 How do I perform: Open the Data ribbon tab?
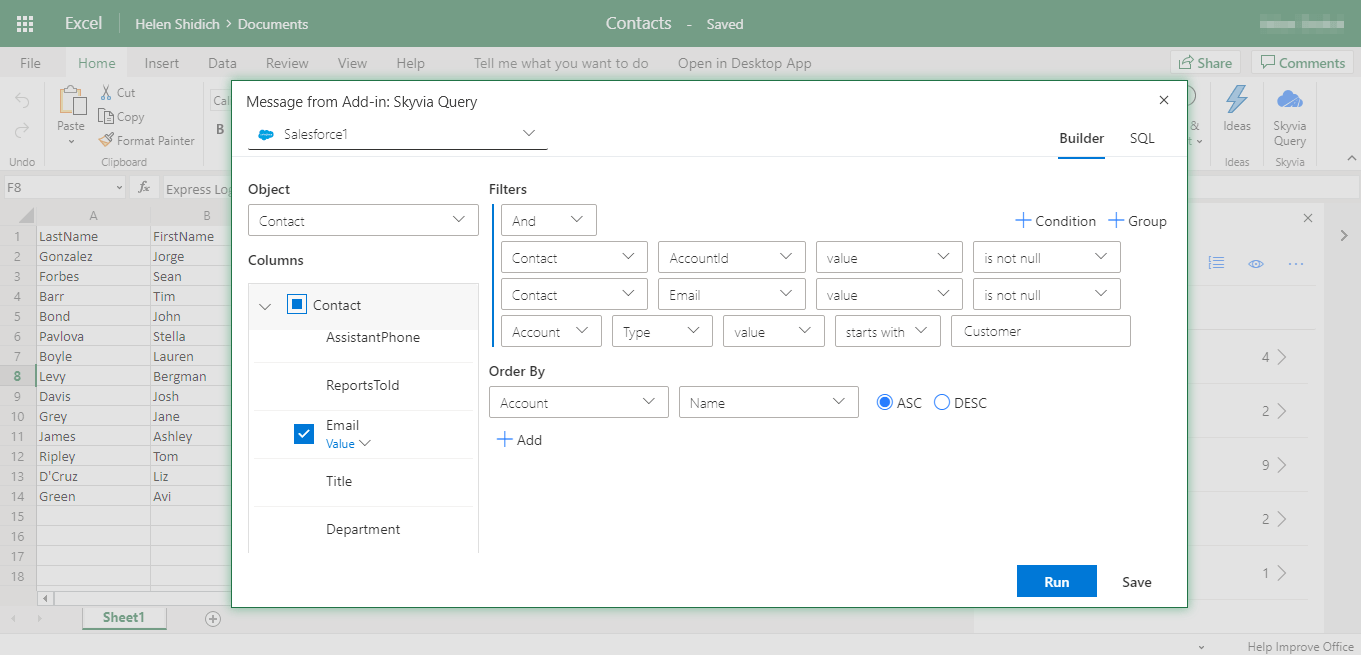(x=221, y=62)
